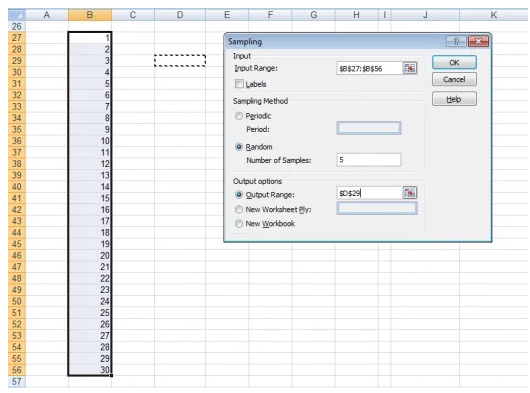Click cell containing value 15

coord(90,198)
